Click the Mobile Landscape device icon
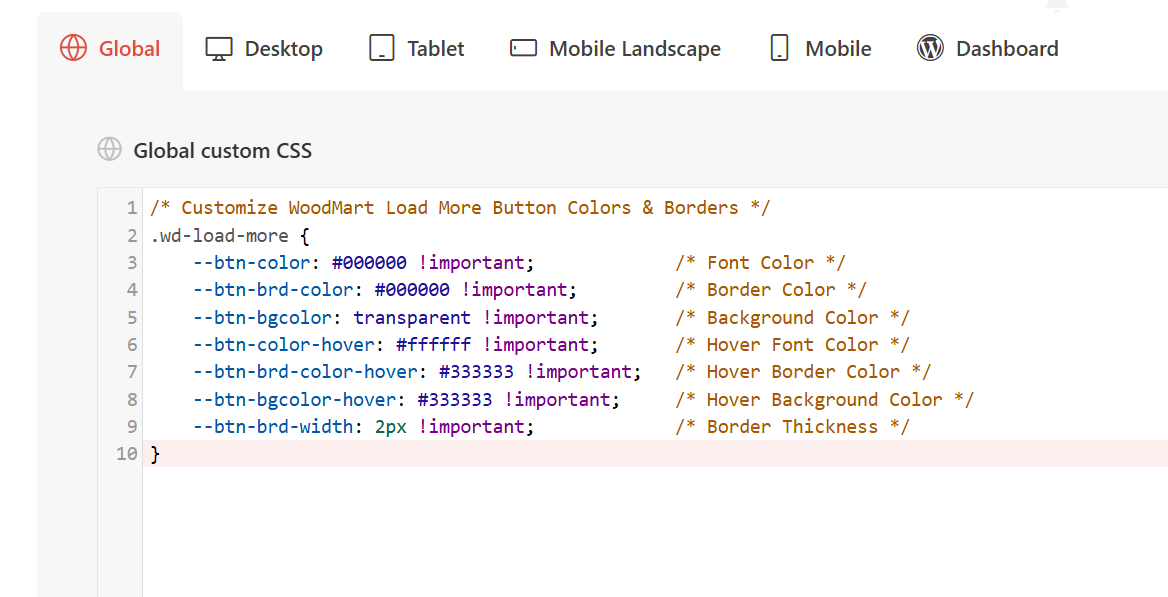Image resolution: width=1168 pixels, height=597 pixels. coord(523,48)
